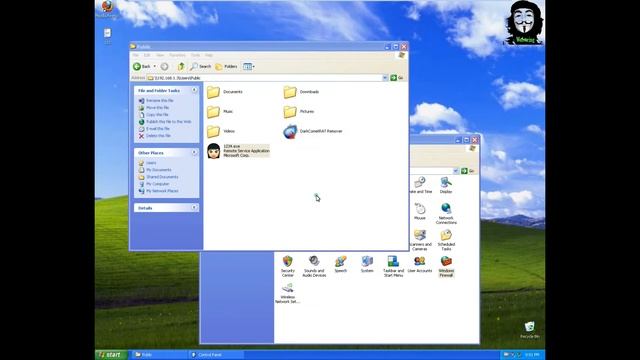
Task: Click the address field showing Users\Public path
Action: pos(264,78)
